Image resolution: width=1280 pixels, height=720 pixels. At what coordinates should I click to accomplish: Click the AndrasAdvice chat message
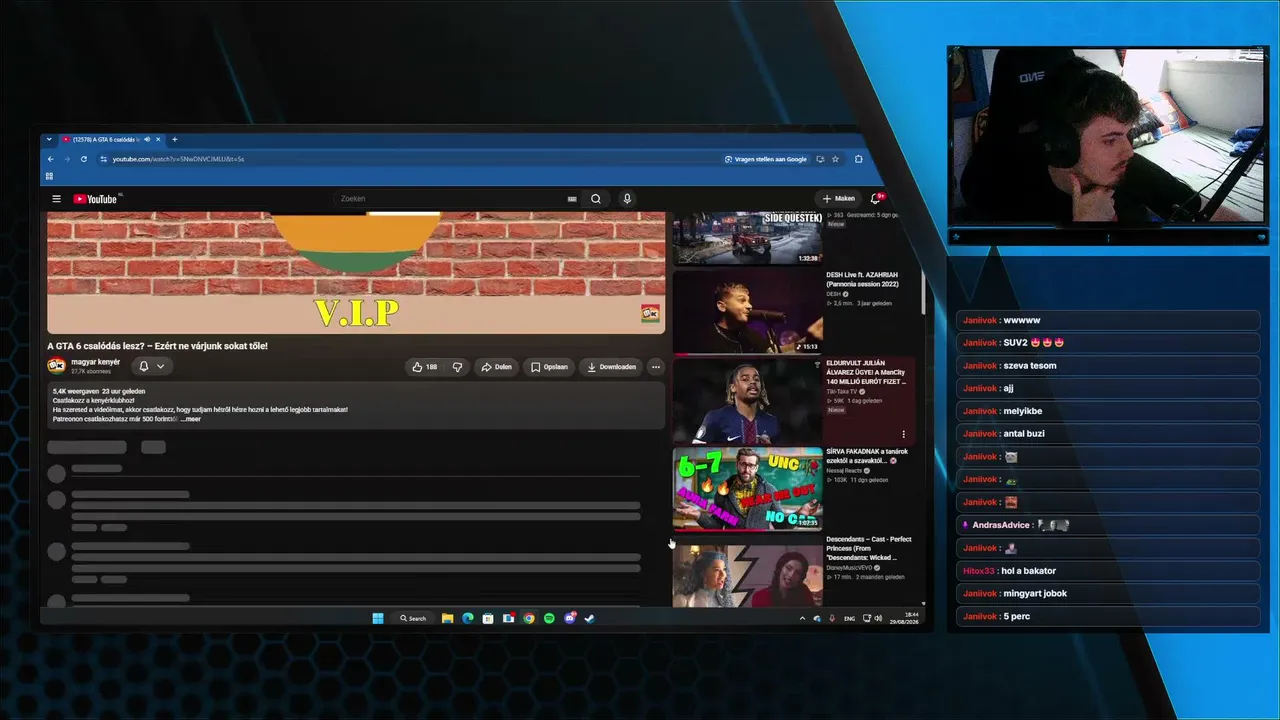(x=1108, y=525)
